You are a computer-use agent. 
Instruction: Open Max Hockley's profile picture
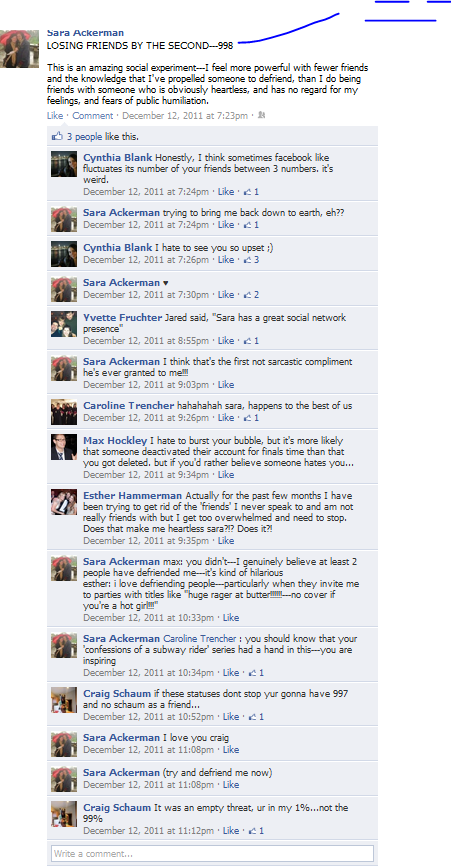[x=64, y=447]
